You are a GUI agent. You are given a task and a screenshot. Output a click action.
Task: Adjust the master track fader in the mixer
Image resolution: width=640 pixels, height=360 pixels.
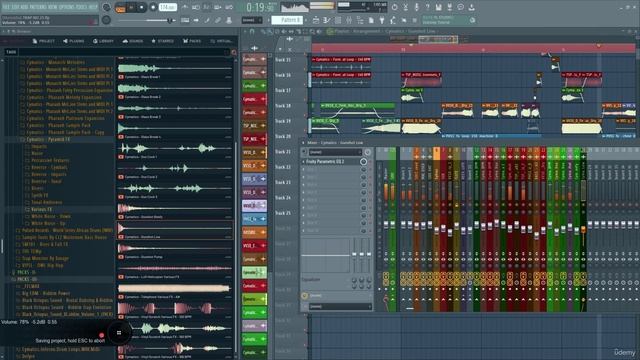pos(386,224)
